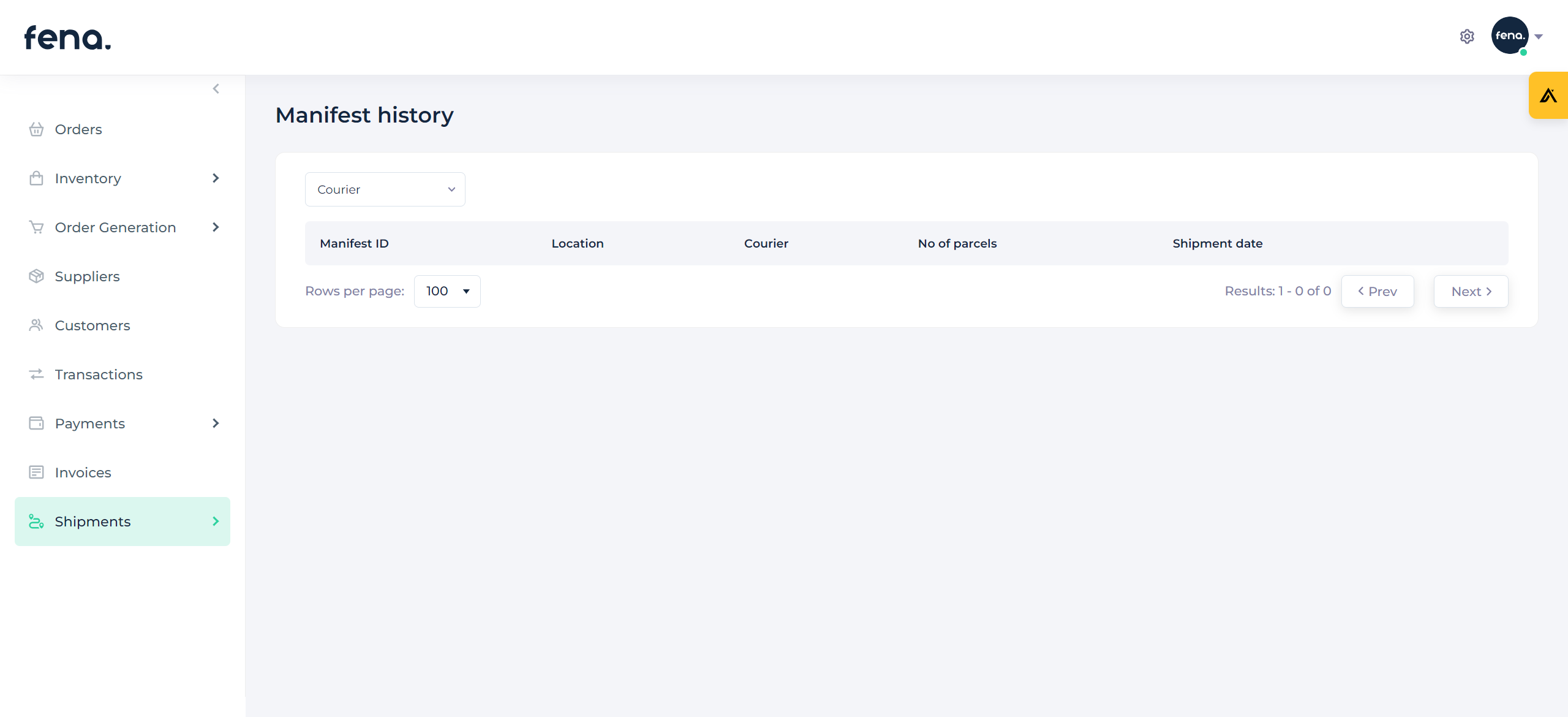The height and width of the screenshot is (717, 1568).
Task: Expand the Inventory submenu chevron
Action: point(216,178)
